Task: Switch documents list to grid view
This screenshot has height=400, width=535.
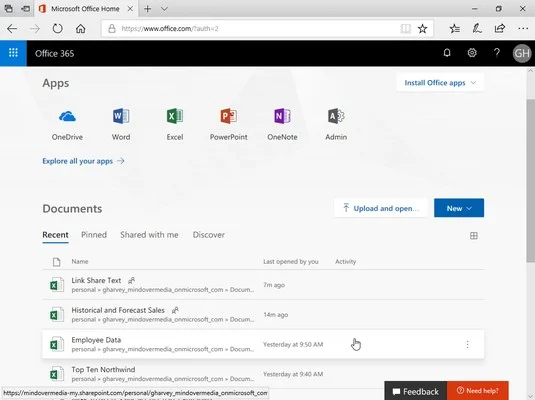Action: pos(474,235)
